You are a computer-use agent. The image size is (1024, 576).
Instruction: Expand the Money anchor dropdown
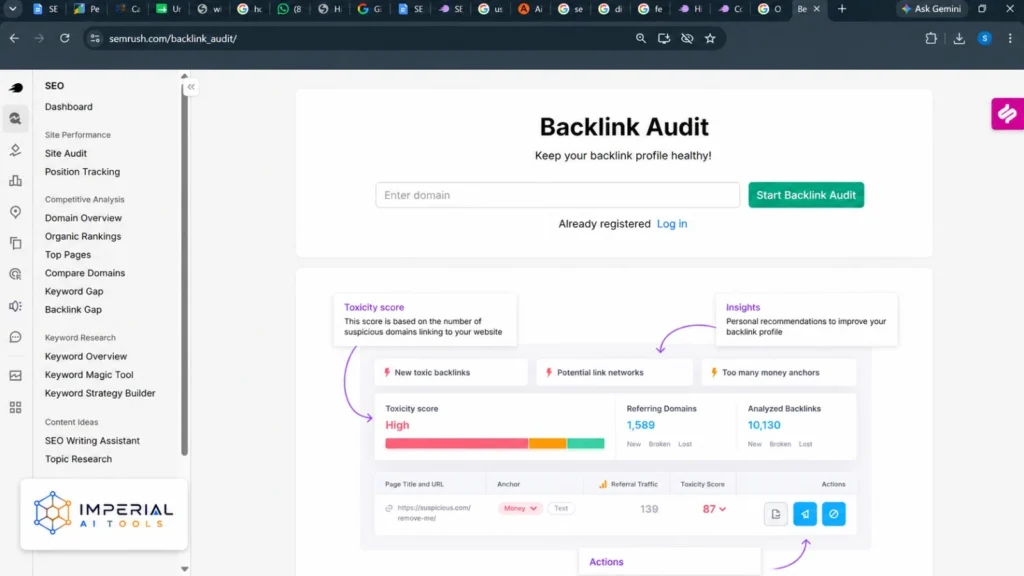coord(520,508)
